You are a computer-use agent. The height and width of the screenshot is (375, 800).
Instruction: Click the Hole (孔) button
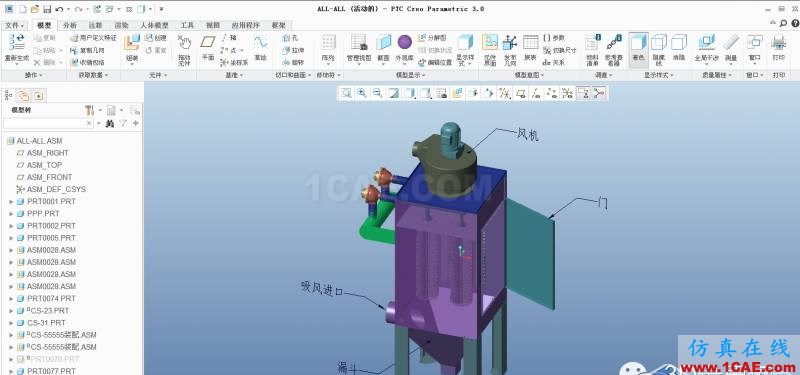click(x=290, y=38)
